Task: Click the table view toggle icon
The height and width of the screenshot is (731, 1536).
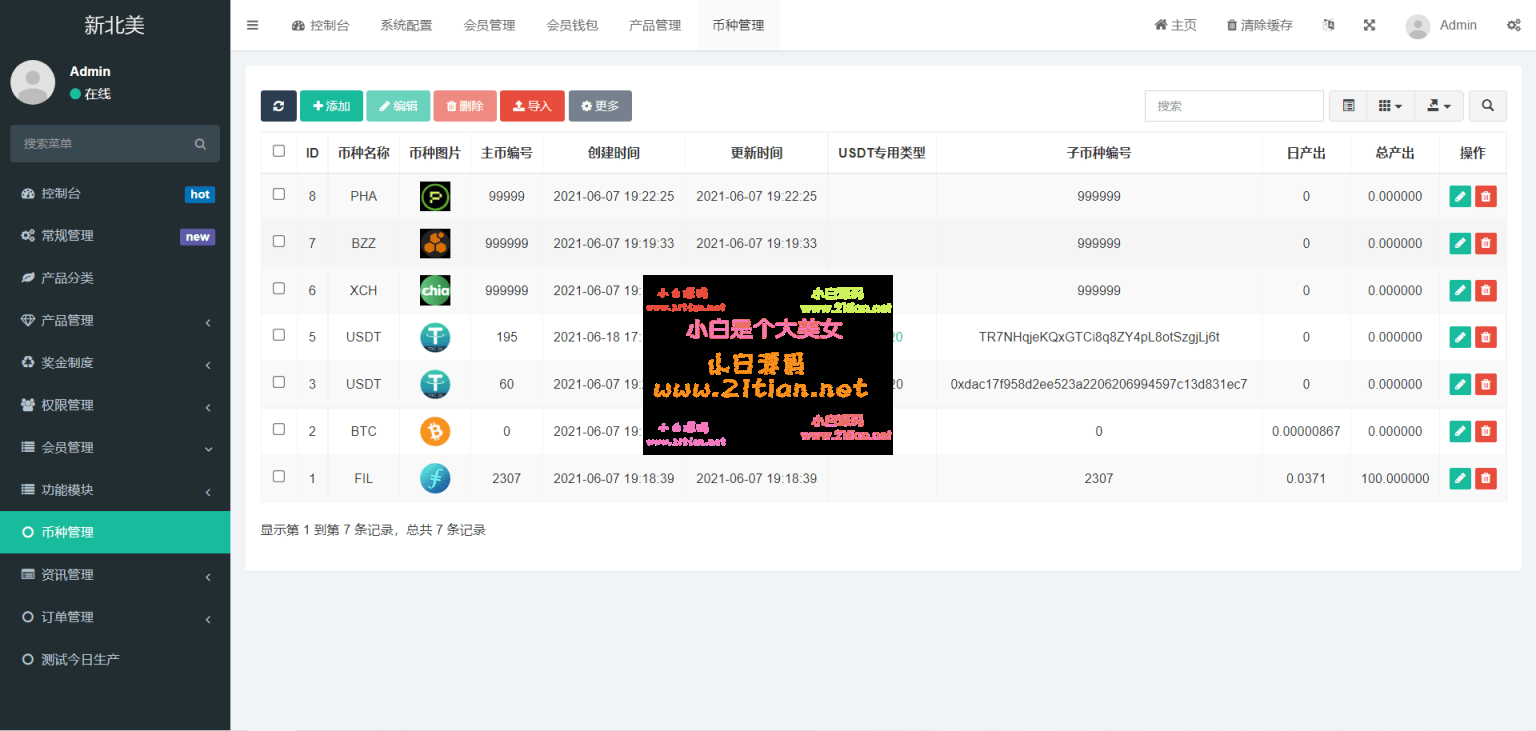Action: point(1348,106)
